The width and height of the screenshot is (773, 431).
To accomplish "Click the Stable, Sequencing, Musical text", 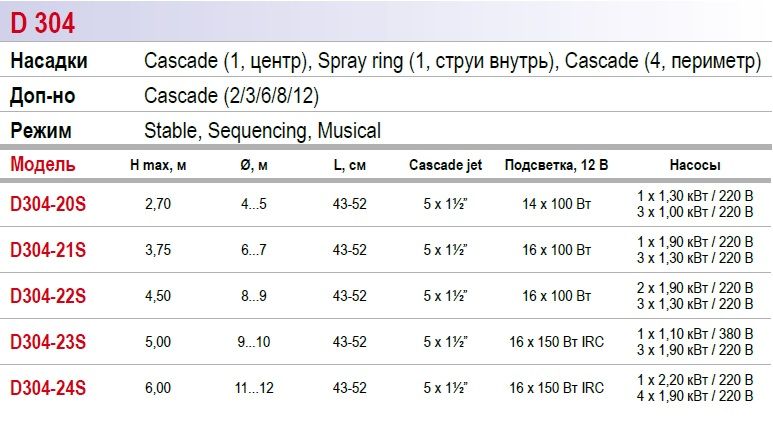I will click(262, 131).
